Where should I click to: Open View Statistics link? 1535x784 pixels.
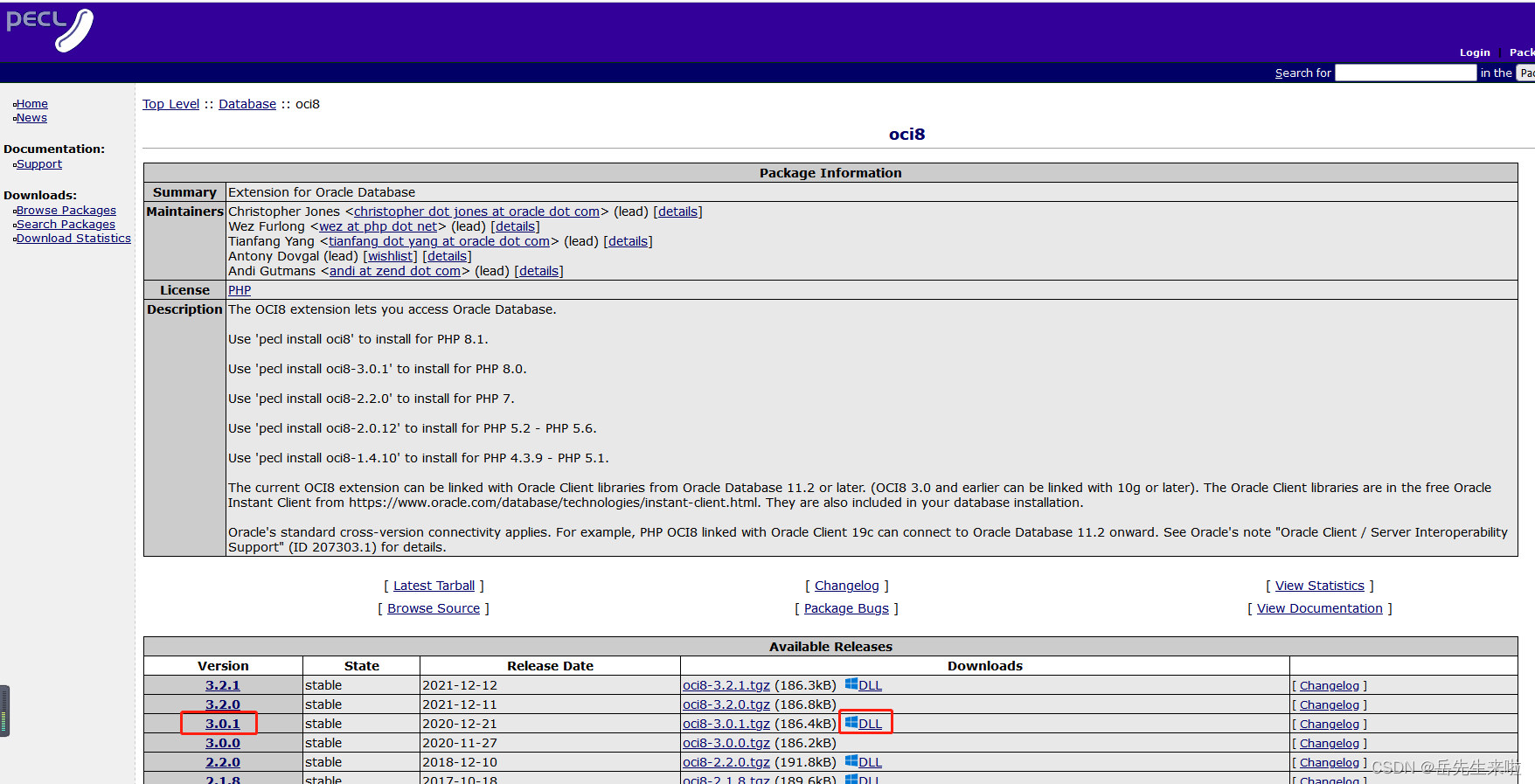click(1320, 586)
